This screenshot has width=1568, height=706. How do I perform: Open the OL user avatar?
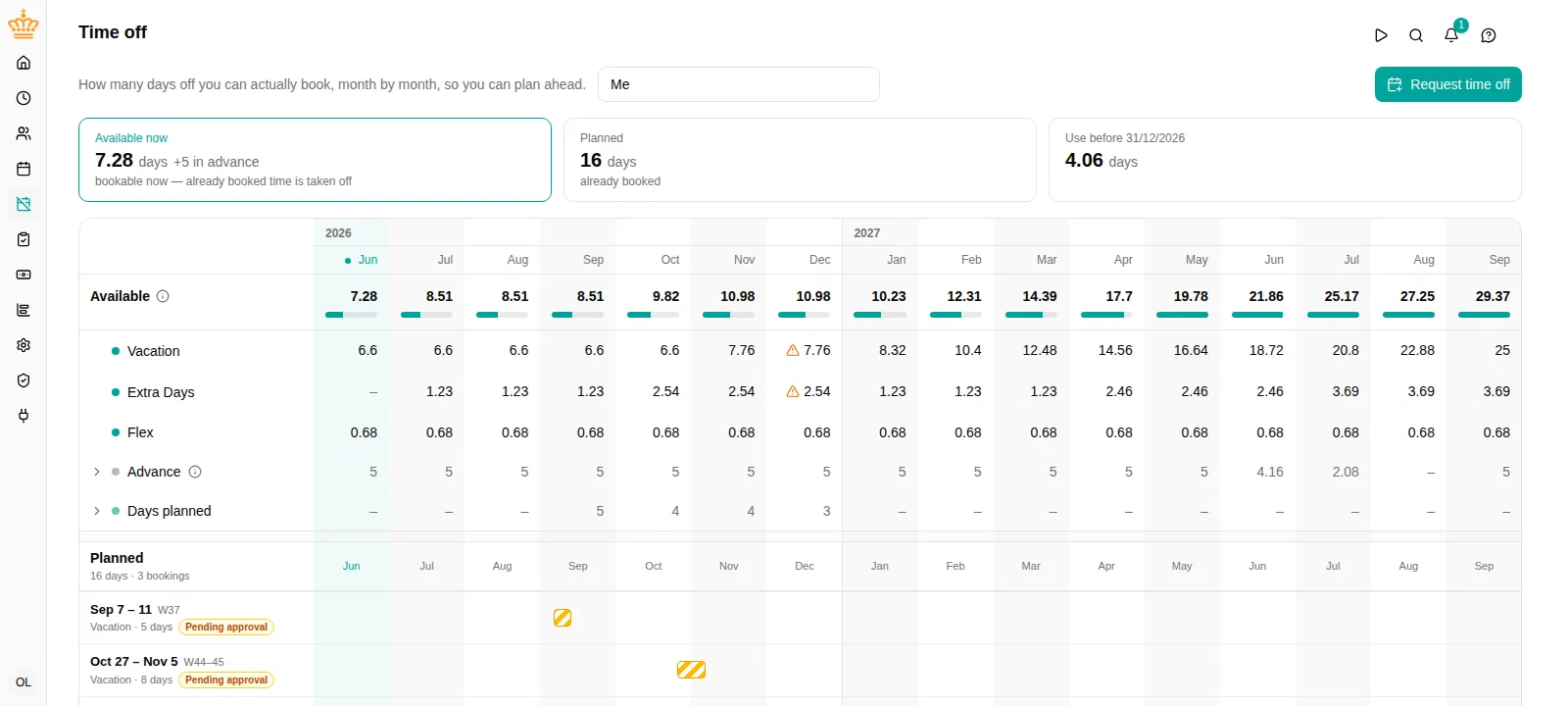tap(24, 682)
